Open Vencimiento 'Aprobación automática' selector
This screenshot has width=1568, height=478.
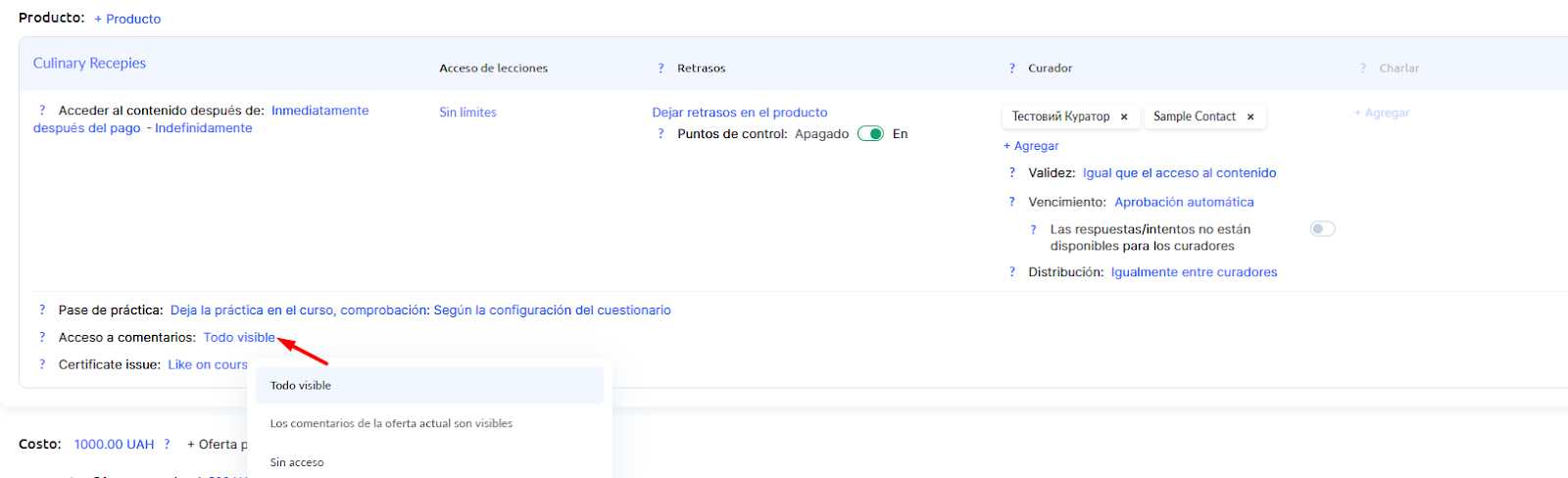[1184, 203]
